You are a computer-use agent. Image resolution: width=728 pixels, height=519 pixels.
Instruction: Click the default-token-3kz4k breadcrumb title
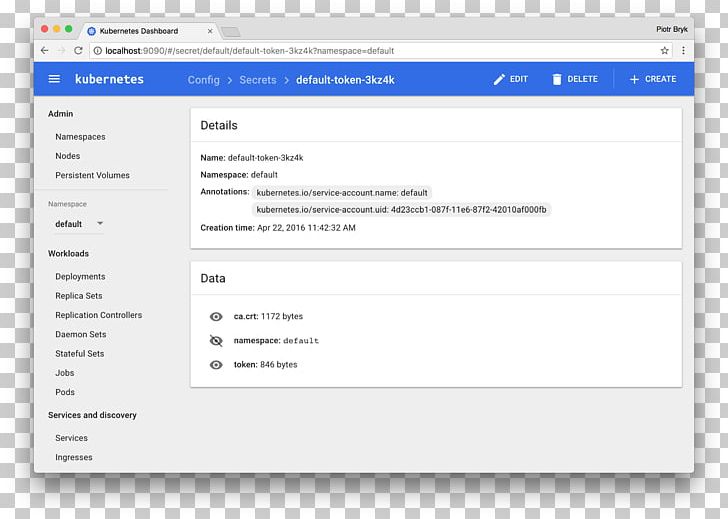345,80
